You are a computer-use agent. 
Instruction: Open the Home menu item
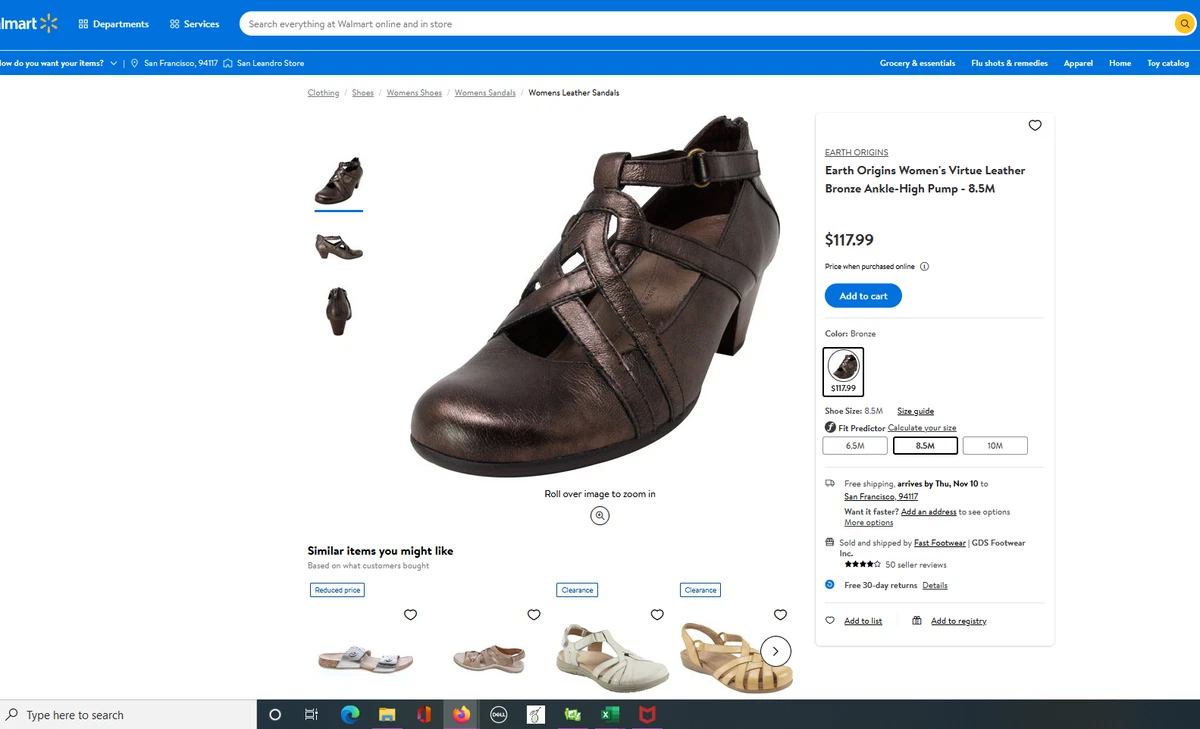pyautogui.click(x=1120, y=63)
